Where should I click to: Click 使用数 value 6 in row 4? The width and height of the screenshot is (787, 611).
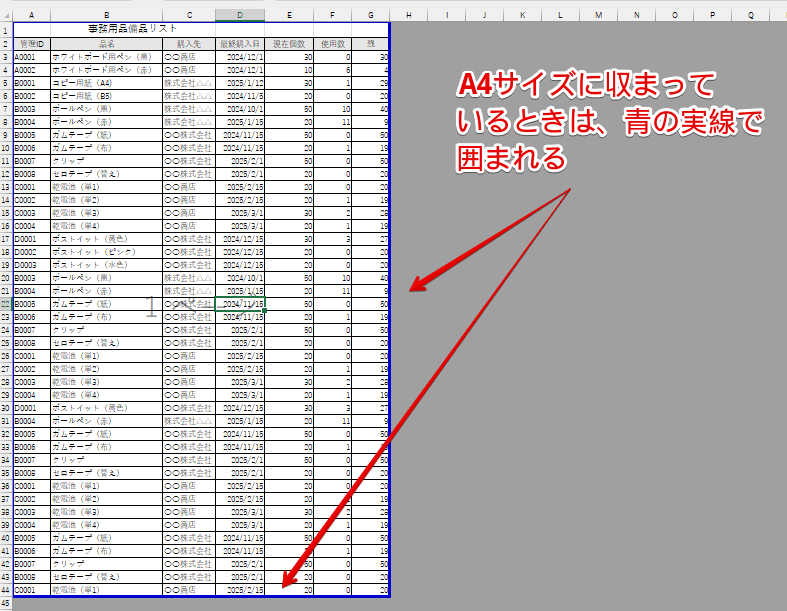(332, 70)
